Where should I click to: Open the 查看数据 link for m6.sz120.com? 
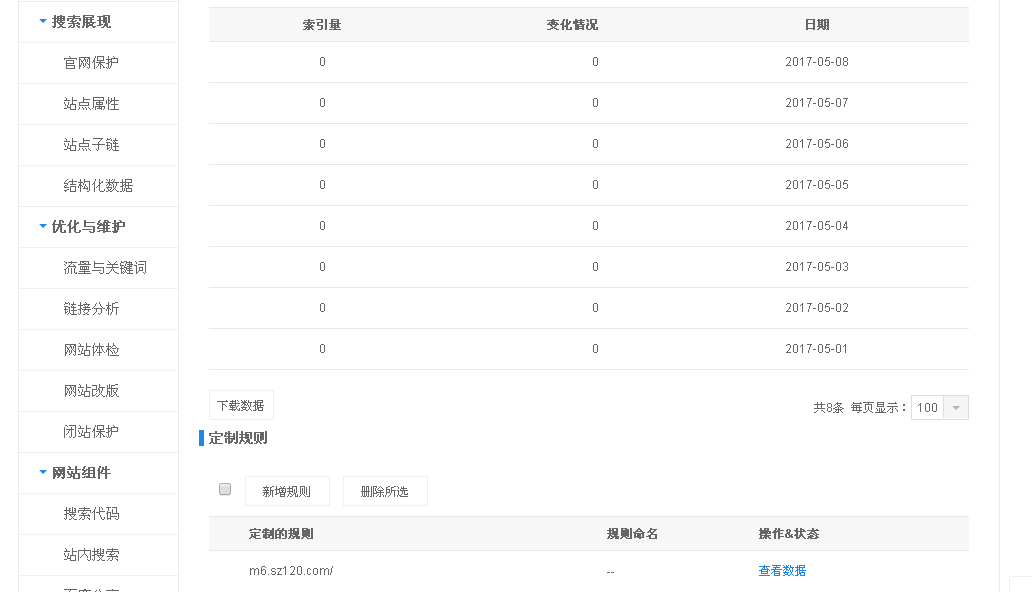[x=782, y=569]
